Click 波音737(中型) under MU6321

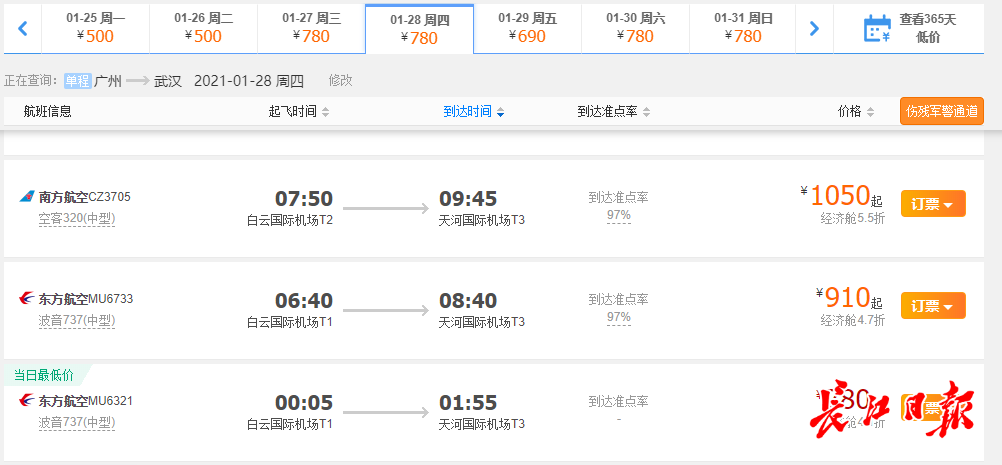pos(77,423)
